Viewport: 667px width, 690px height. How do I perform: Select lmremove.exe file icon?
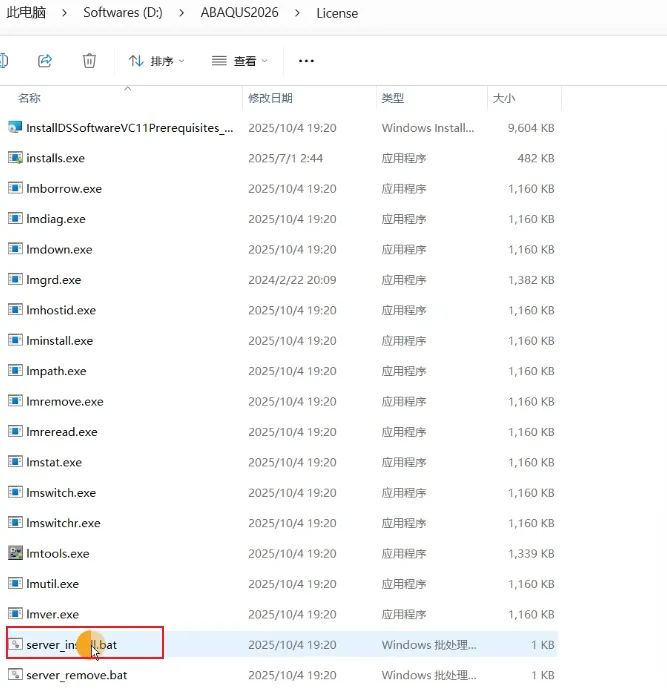[15, 401]
